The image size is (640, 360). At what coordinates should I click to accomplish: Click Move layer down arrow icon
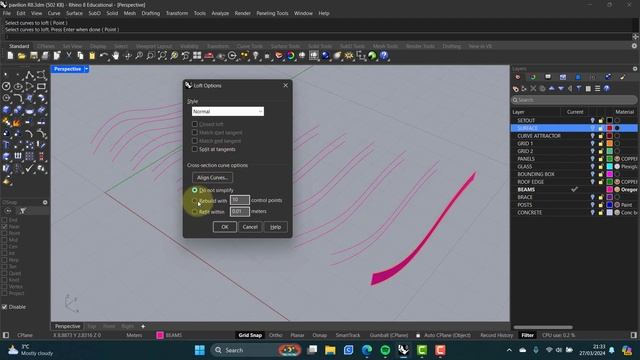(561, 89)
